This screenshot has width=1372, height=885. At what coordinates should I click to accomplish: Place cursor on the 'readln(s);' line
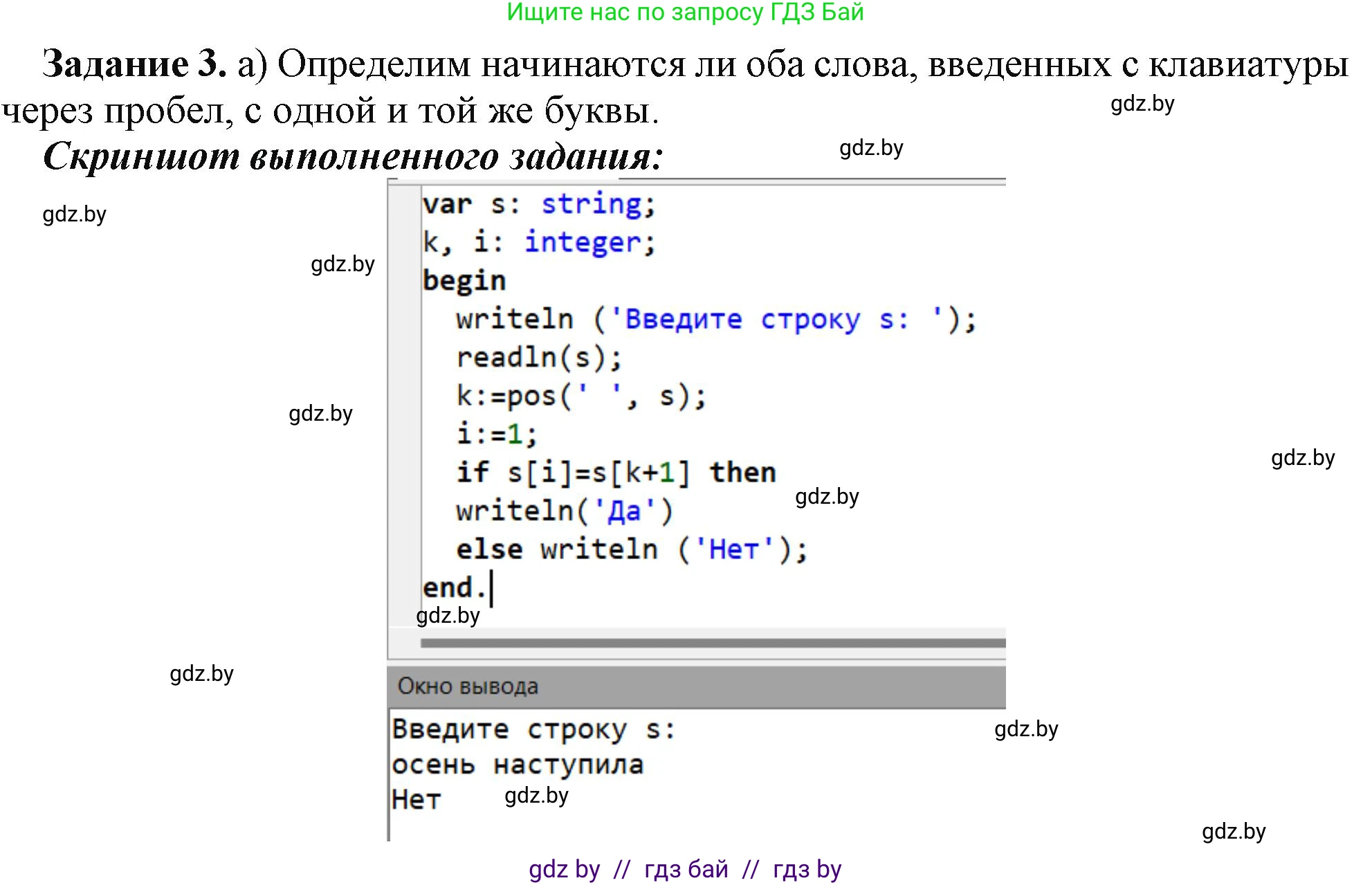[540, 357]
